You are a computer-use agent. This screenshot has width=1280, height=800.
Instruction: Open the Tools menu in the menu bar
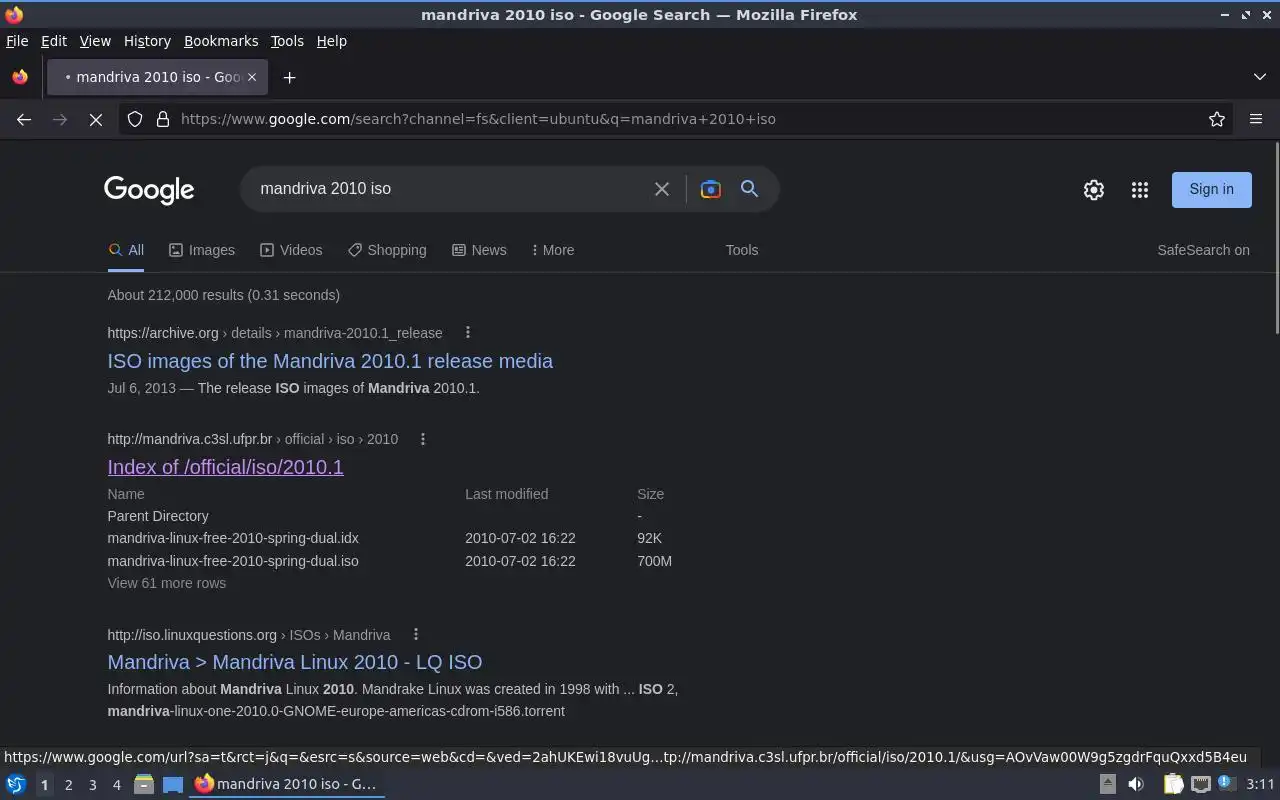point(287,41)
